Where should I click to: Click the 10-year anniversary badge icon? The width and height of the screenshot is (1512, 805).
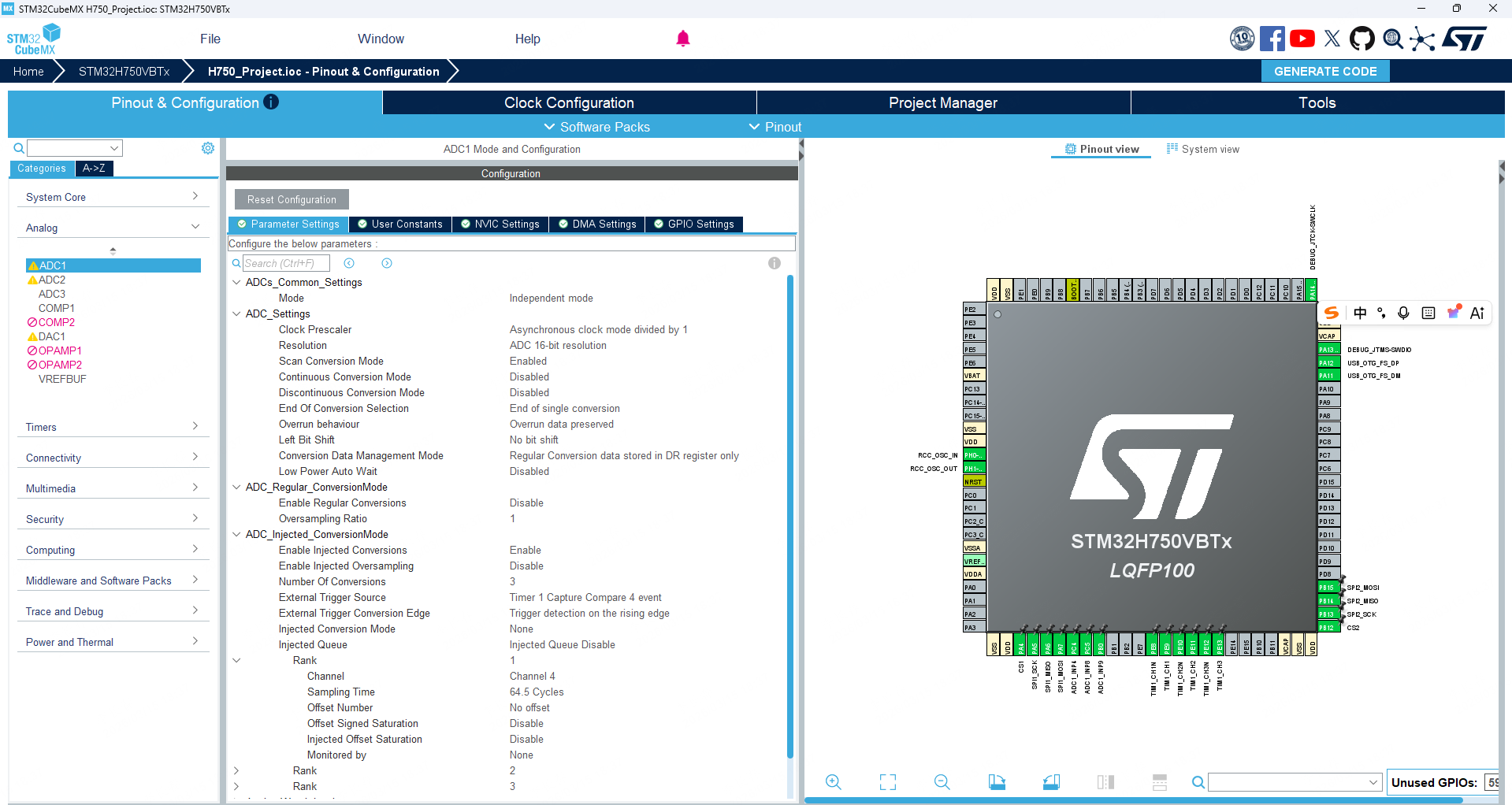point(1243,39)
